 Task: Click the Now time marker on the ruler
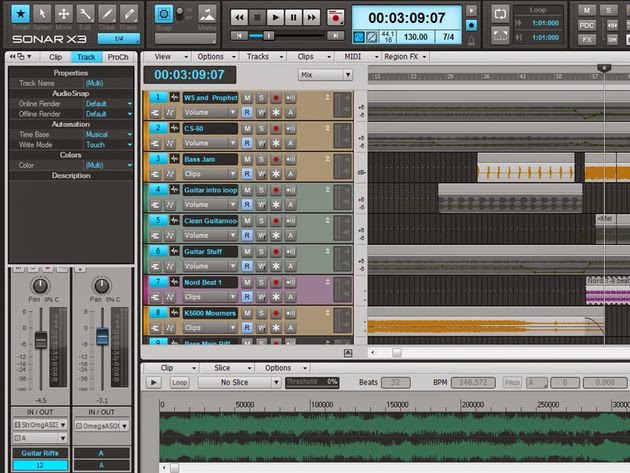[604, 68]
